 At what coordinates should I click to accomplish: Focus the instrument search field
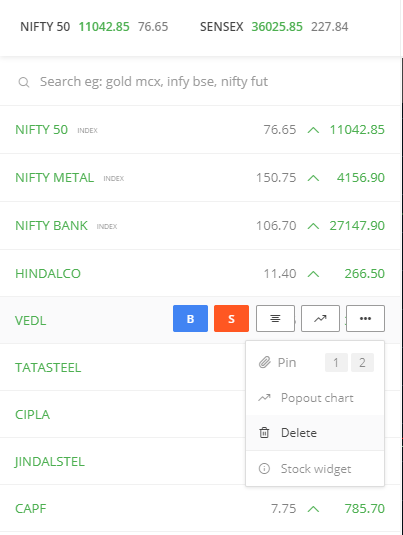coord(200,82)
